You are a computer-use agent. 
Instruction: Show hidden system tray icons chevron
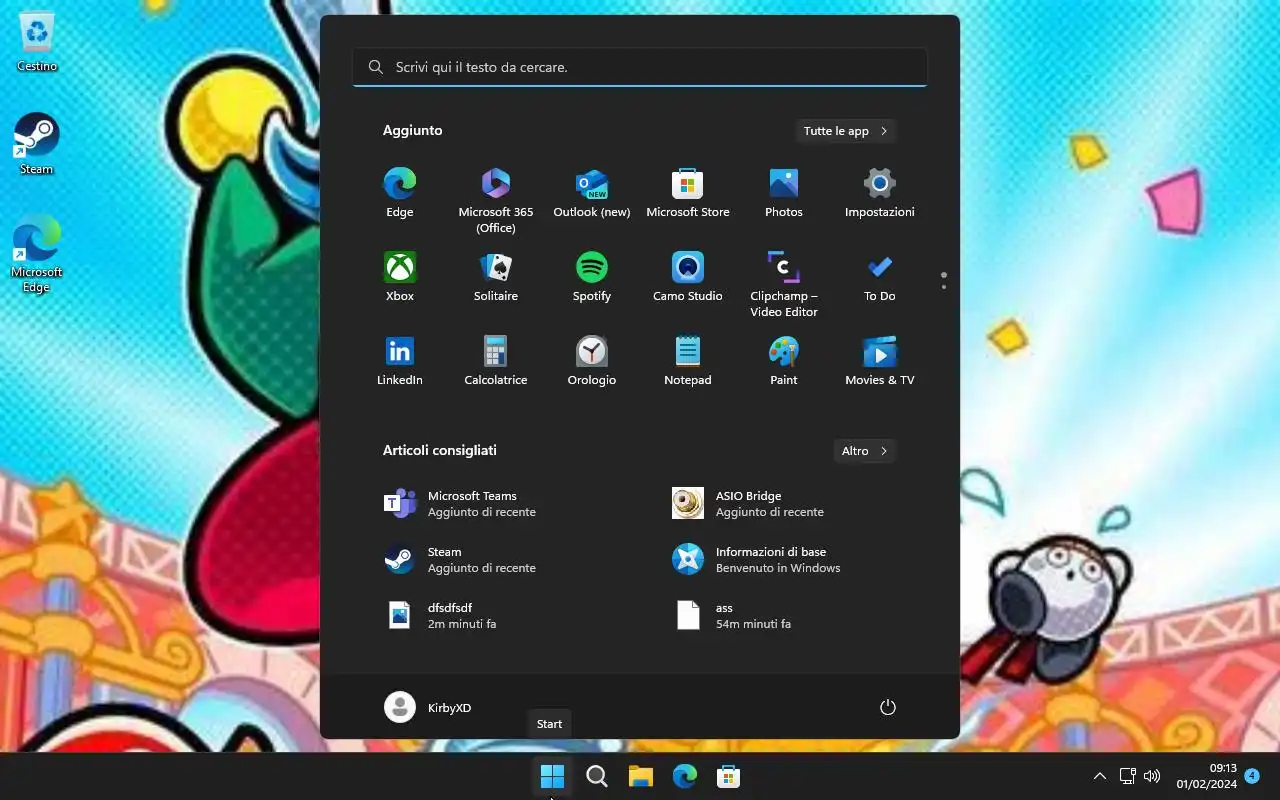pos(1100,776)
